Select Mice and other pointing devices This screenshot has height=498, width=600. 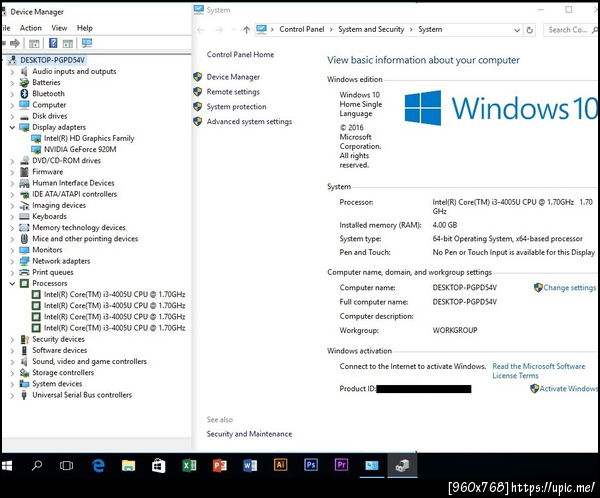(85, 239)
